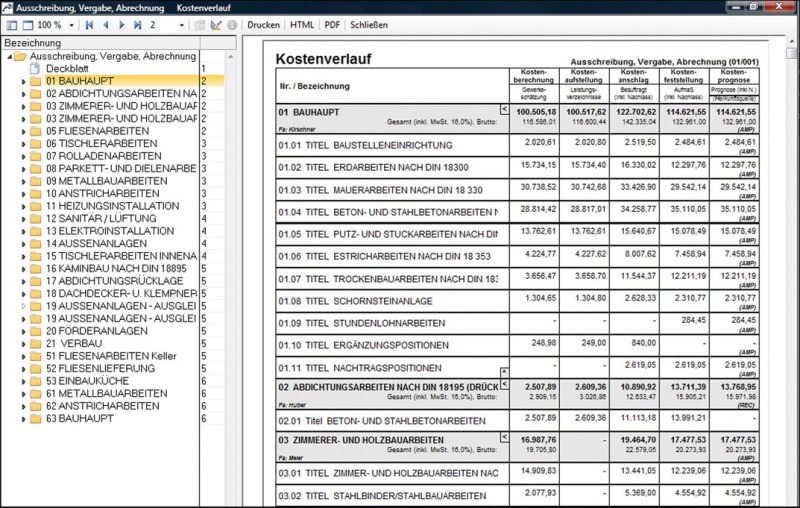Image resolution: width=800 pixels, height=508 pixels.
Task: Click the chart edit icon in toolbar
Action: click(216, 25)
